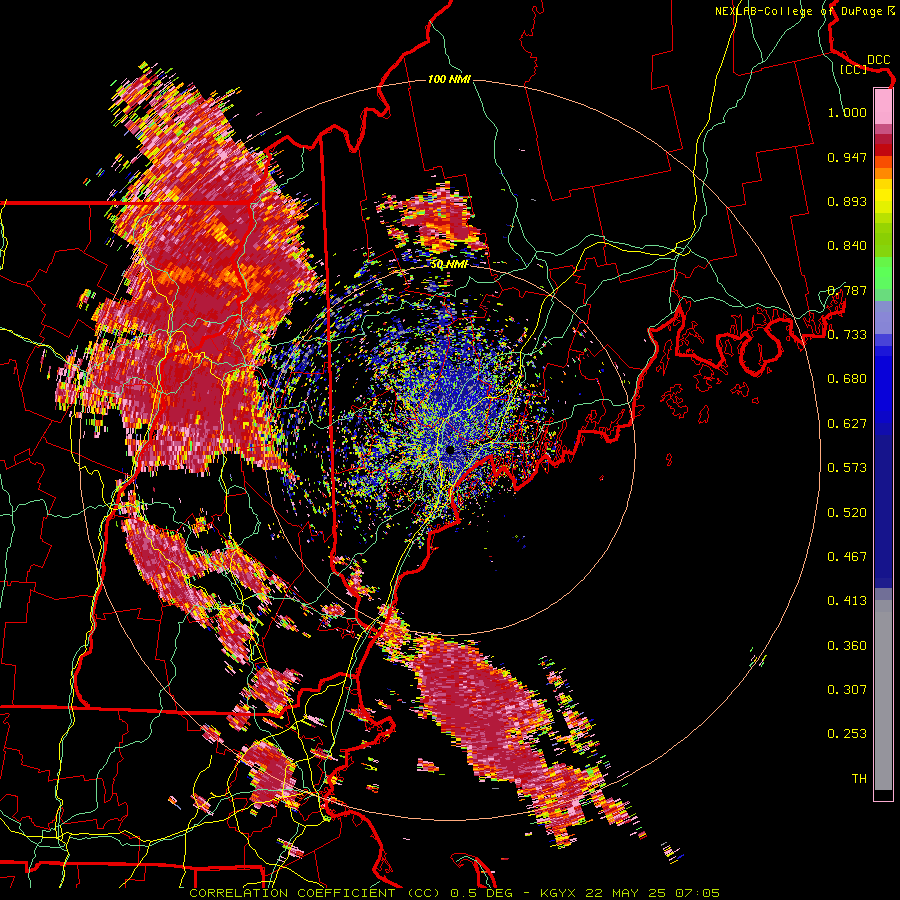Pick the orange swatch on the color bar
Image resolution: width=900 pixels, height=900 pixels.
point(883,173)
